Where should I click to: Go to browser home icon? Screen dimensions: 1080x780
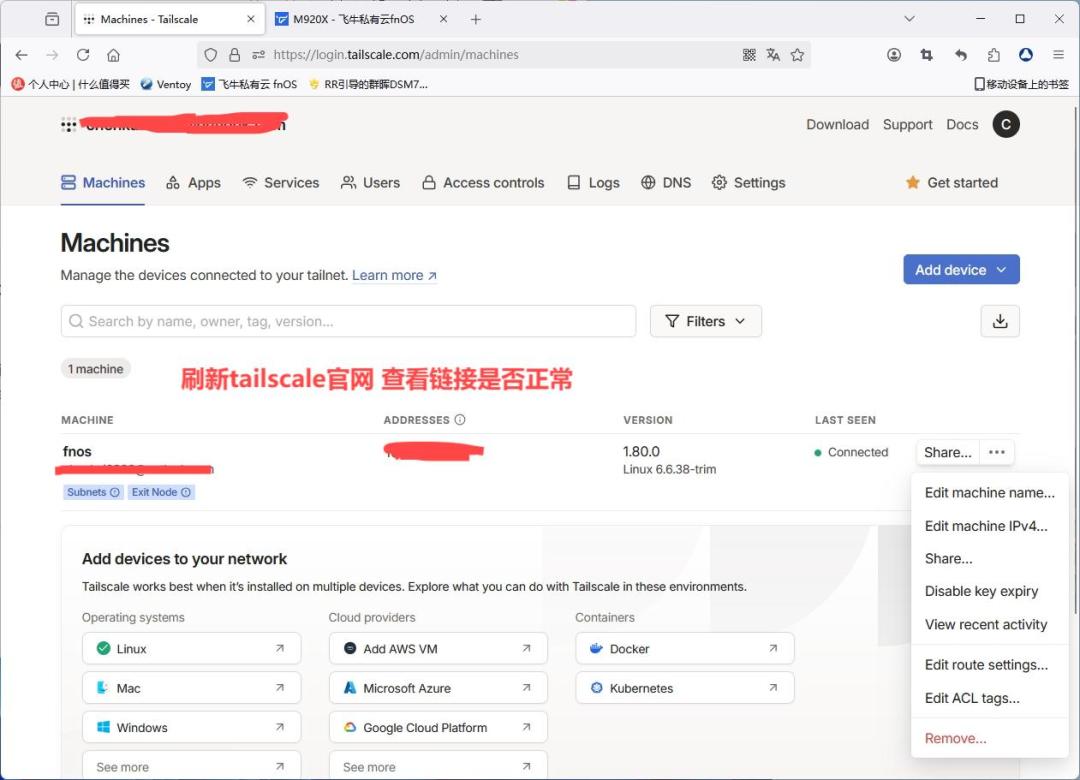pyautogui.click(x=114, y=55)
